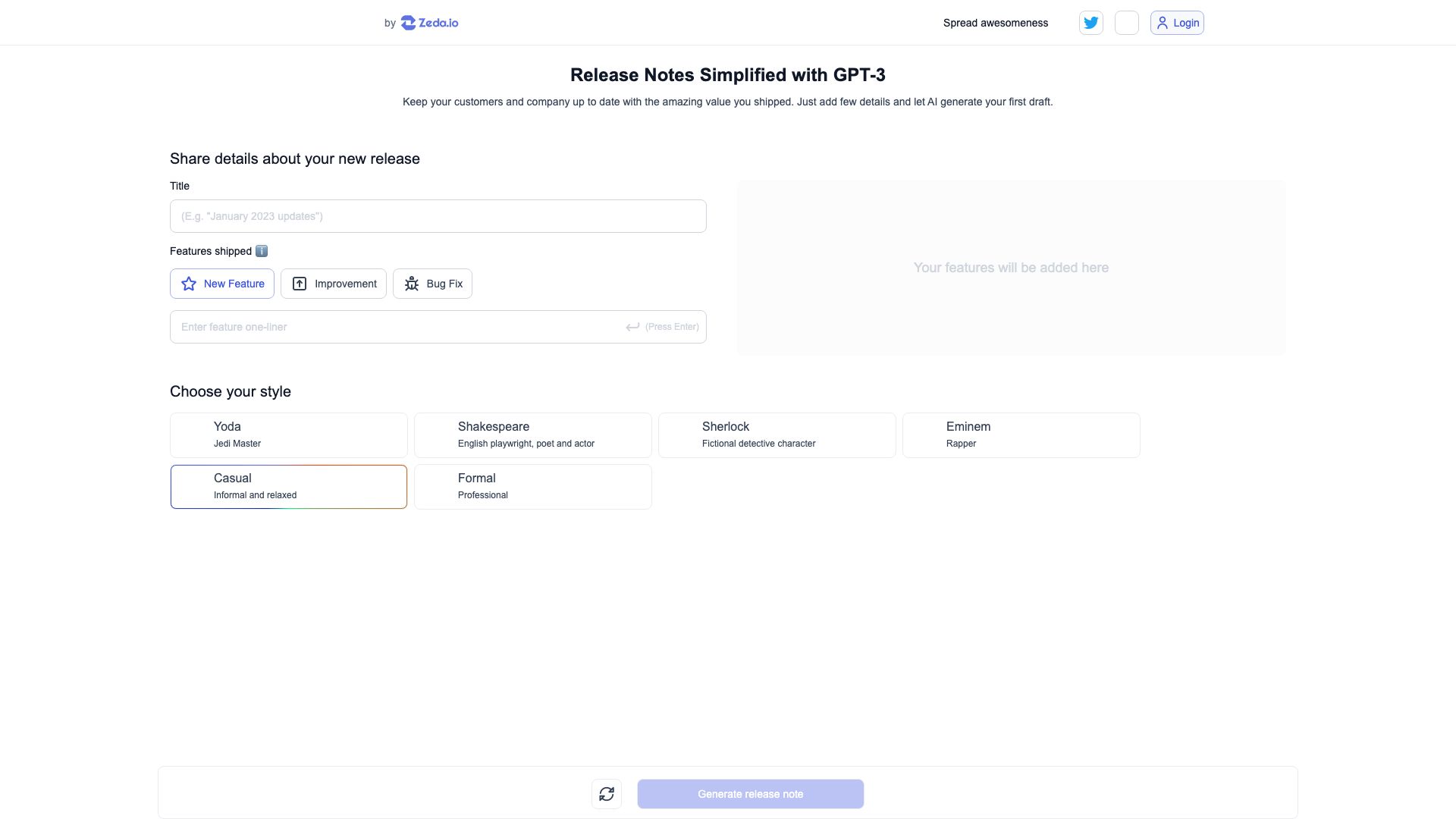1456x819 pixels.
Task: Choose the Sherlock detective style
Action: click(777, 435)
